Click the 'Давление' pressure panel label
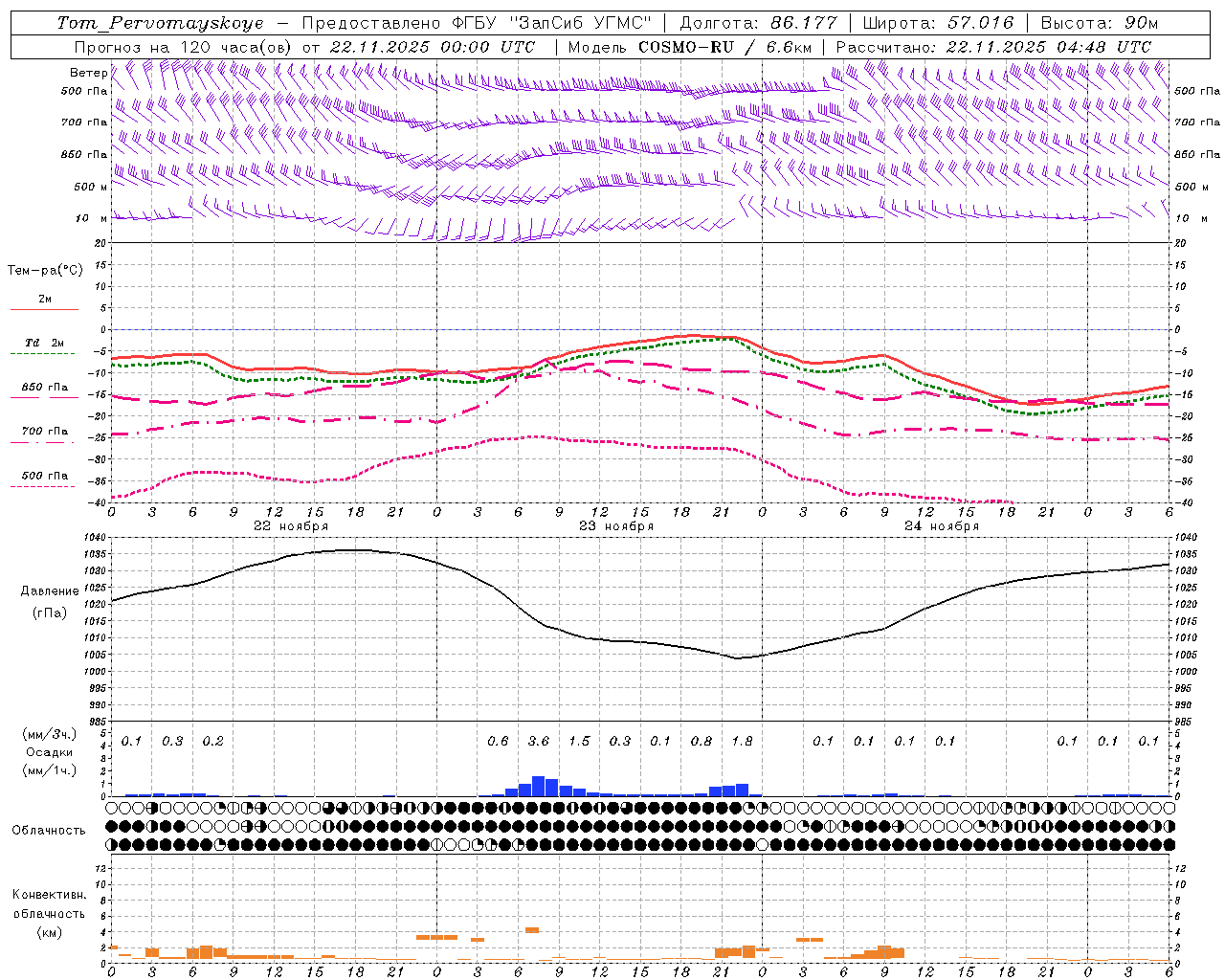The width and height of the screenshot is (1225, 980). [x=50, y=591]
